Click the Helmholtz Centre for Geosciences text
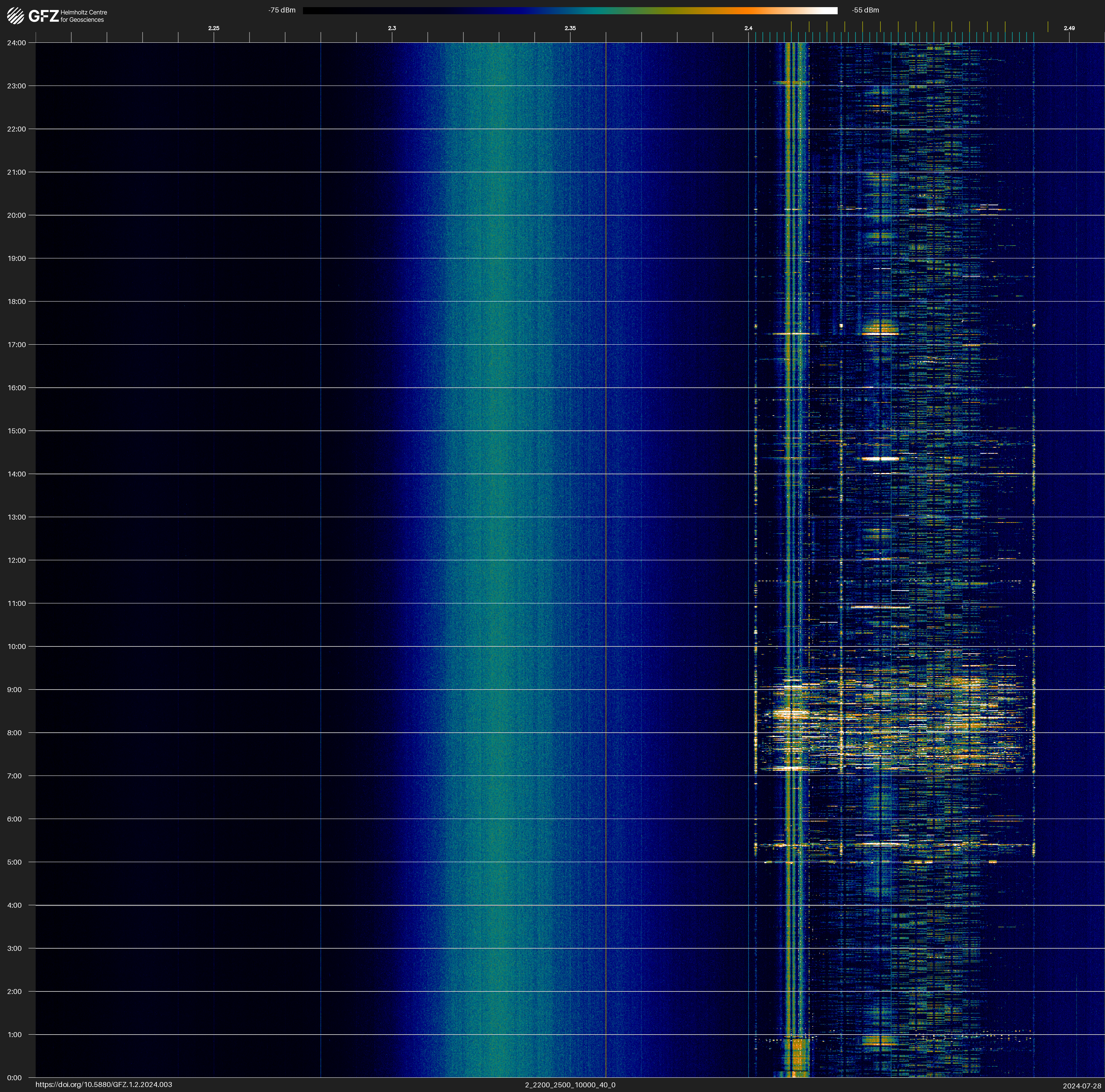 coord(83,16)
